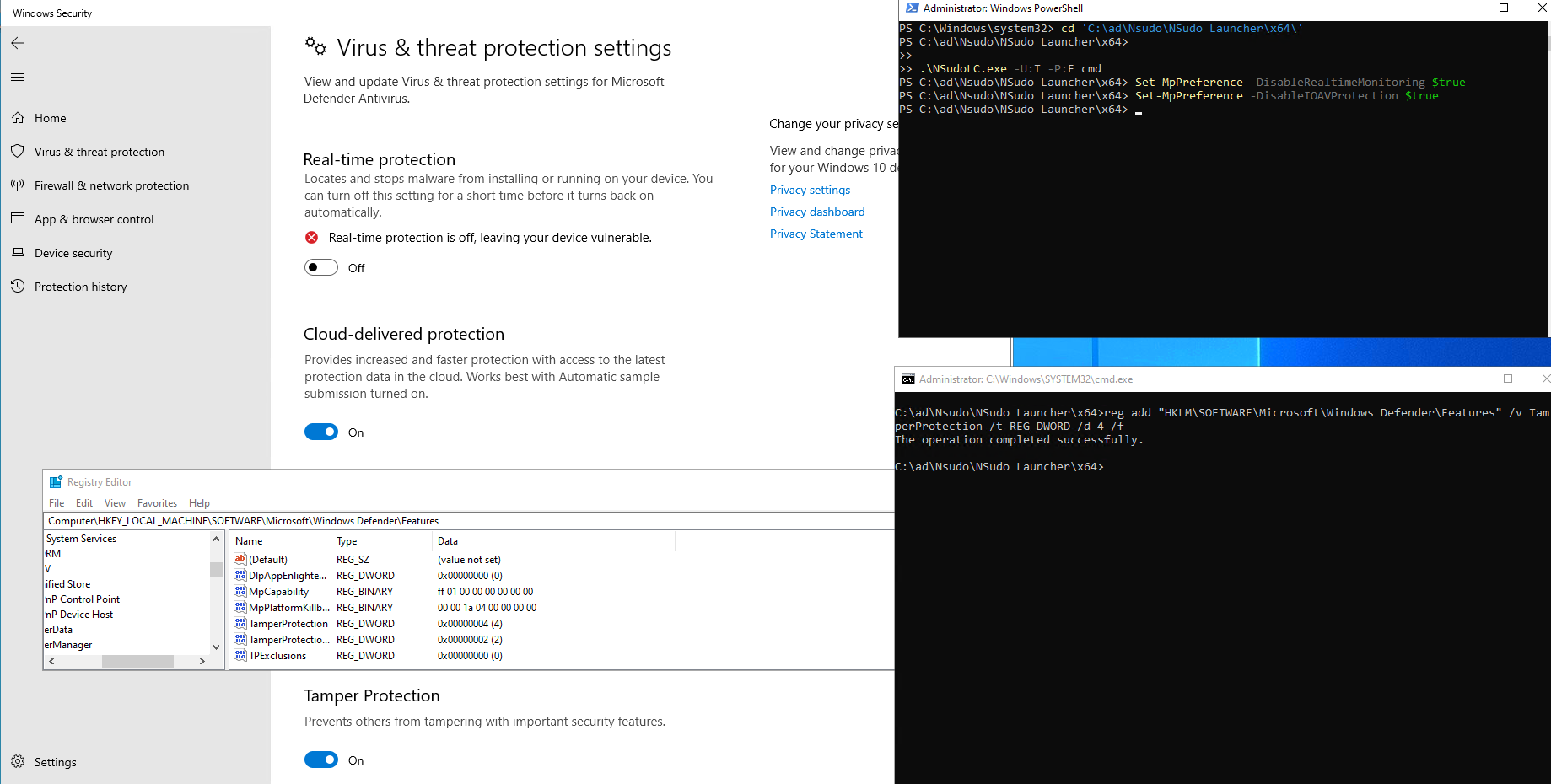
Task: Click the (Default) string value icon
Action: click(240, 559)
